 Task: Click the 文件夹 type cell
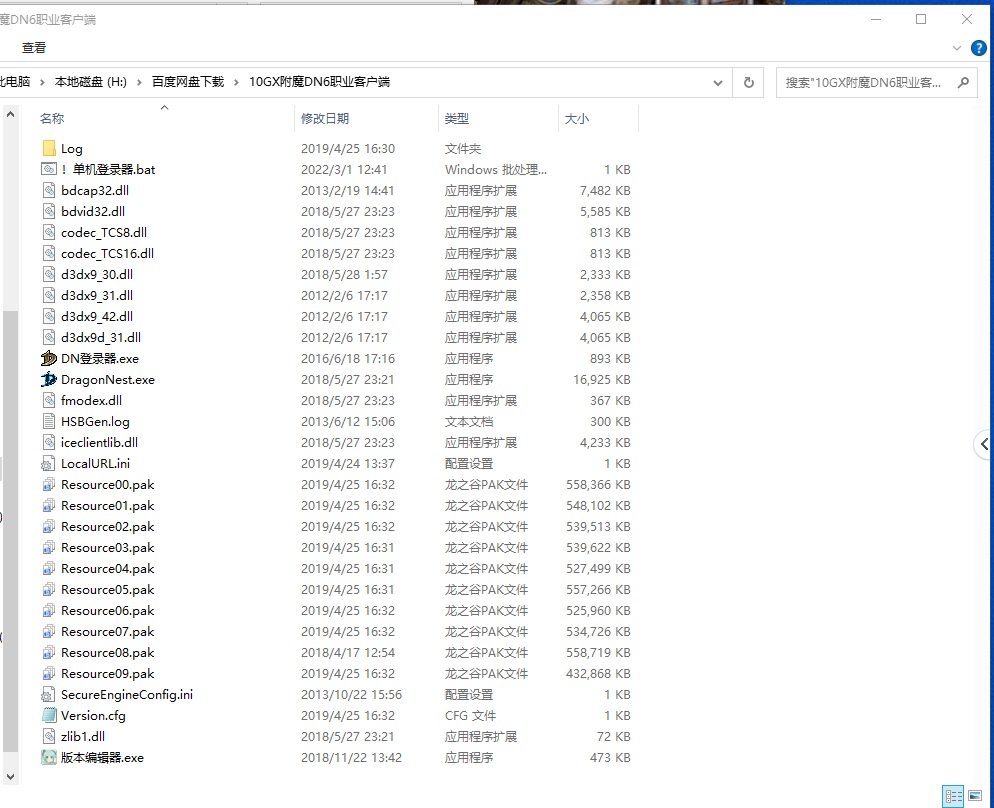pos(463,148)
